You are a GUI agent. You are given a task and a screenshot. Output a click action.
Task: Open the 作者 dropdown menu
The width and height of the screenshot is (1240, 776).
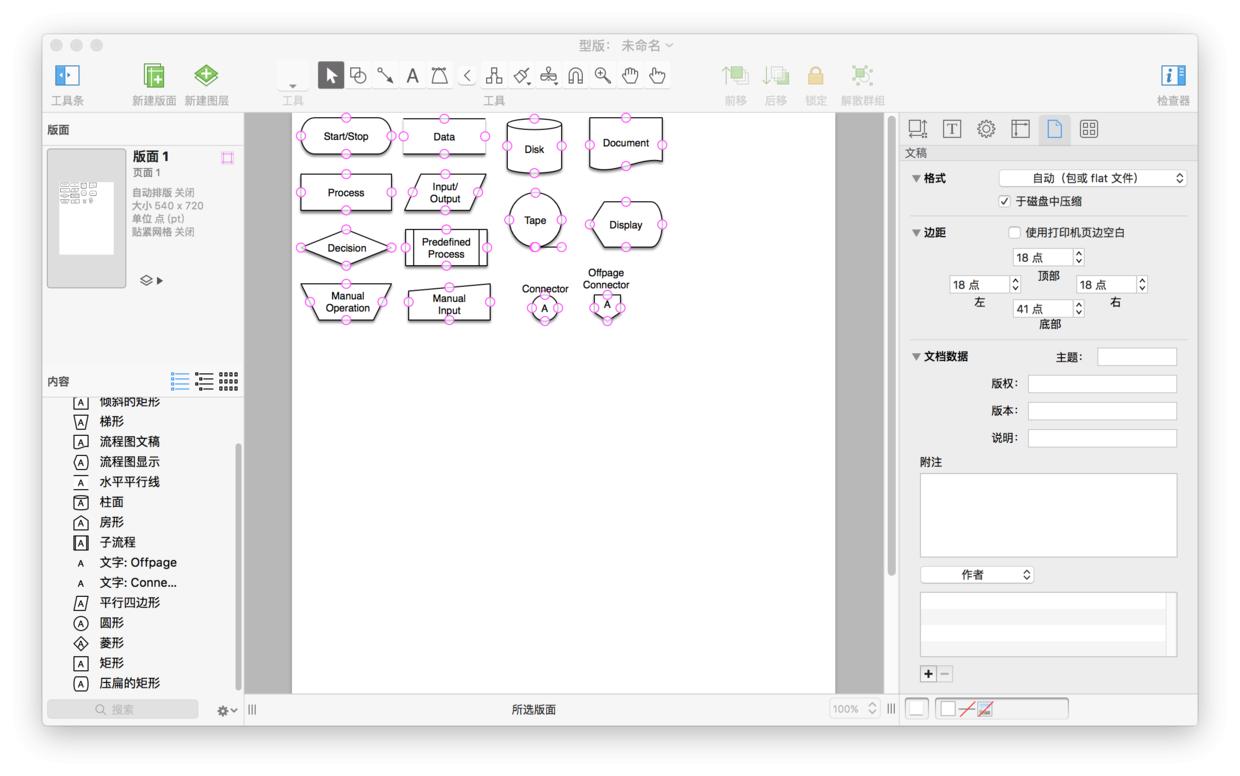[976, 575]
